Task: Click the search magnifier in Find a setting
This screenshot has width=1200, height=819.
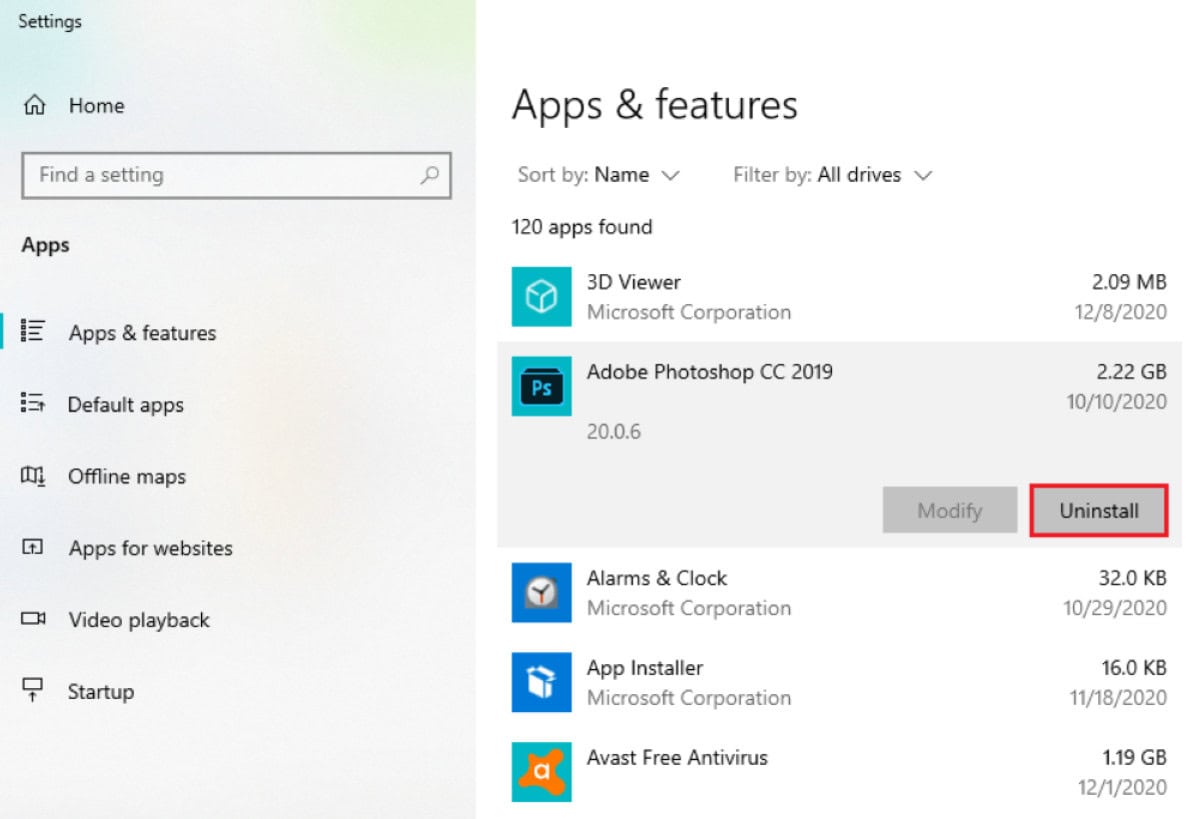Action: 431,175
